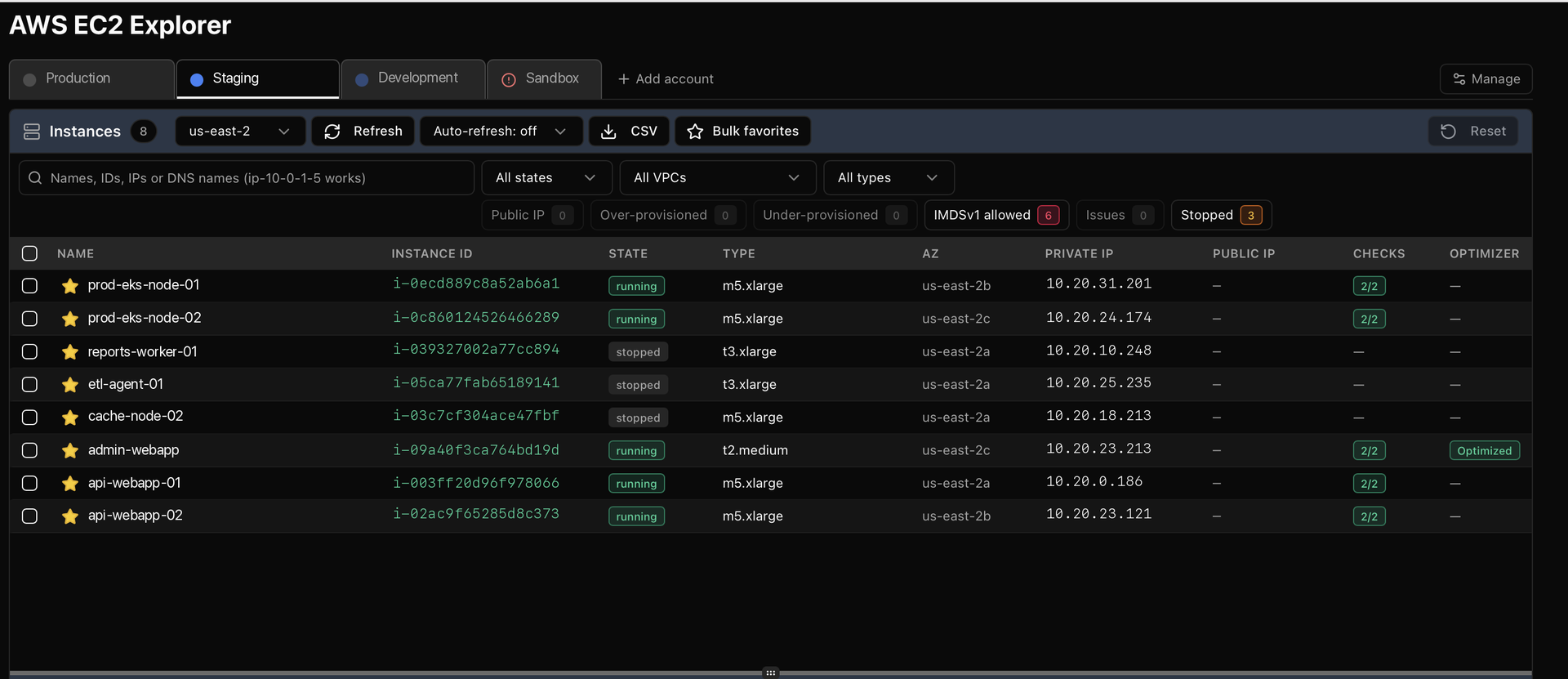Click the Sandbox tab warning icon
Image resolution: width=1568 pixels, height=679 pixels.
[509, 79]
